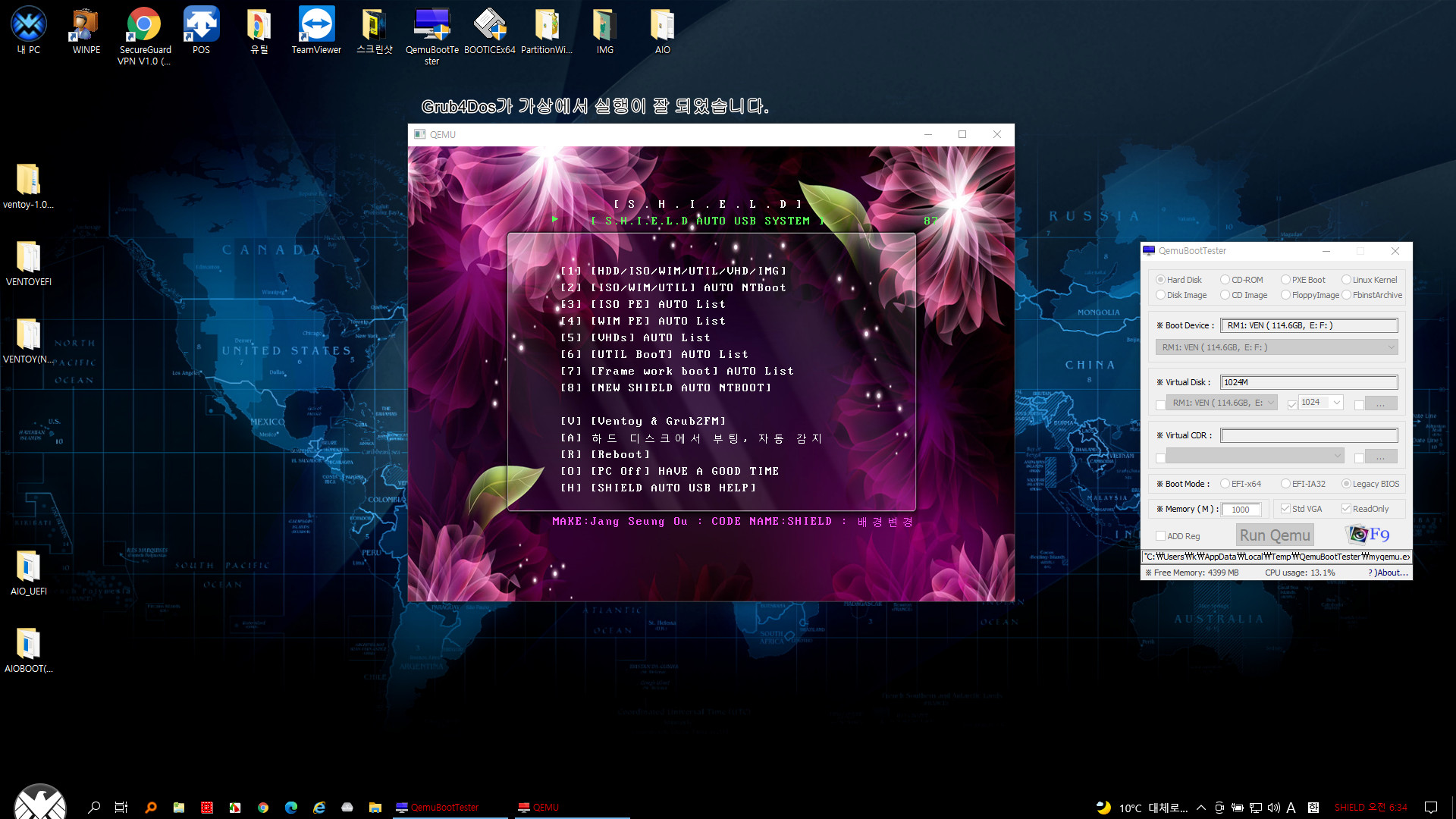Expand the Virtual CDR dropdown
This screenshot has width=1456, height=819.
pos(1255,456)
